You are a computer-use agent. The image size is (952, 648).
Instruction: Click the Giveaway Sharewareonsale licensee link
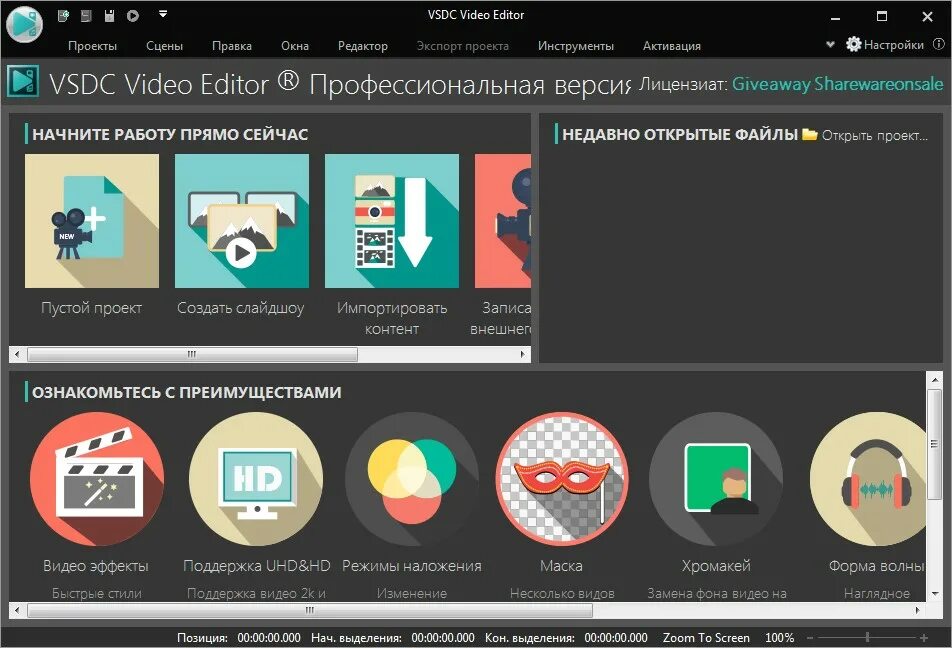click(x=837, y=84)
